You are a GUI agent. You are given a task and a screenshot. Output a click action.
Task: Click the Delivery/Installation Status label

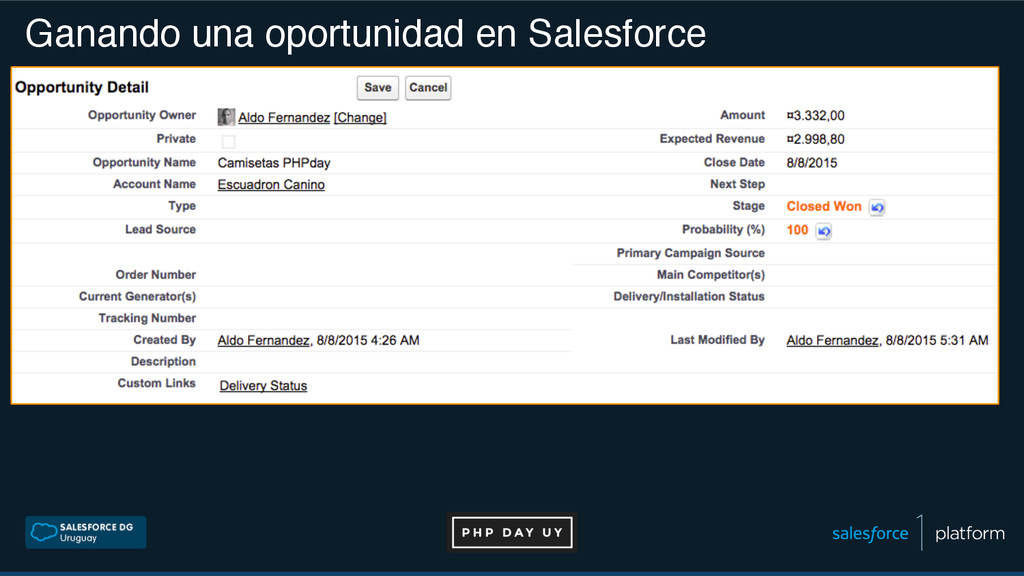(x=688, y=296)
